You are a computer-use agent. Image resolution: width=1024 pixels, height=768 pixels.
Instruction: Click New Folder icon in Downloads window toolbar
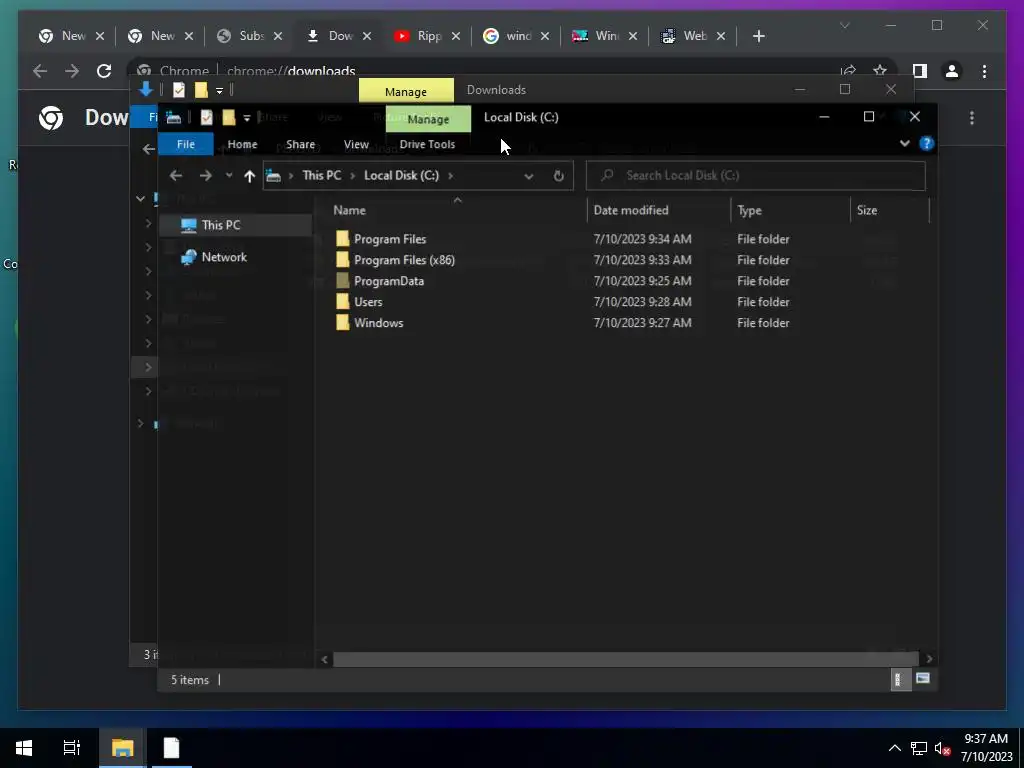[201, 90]
